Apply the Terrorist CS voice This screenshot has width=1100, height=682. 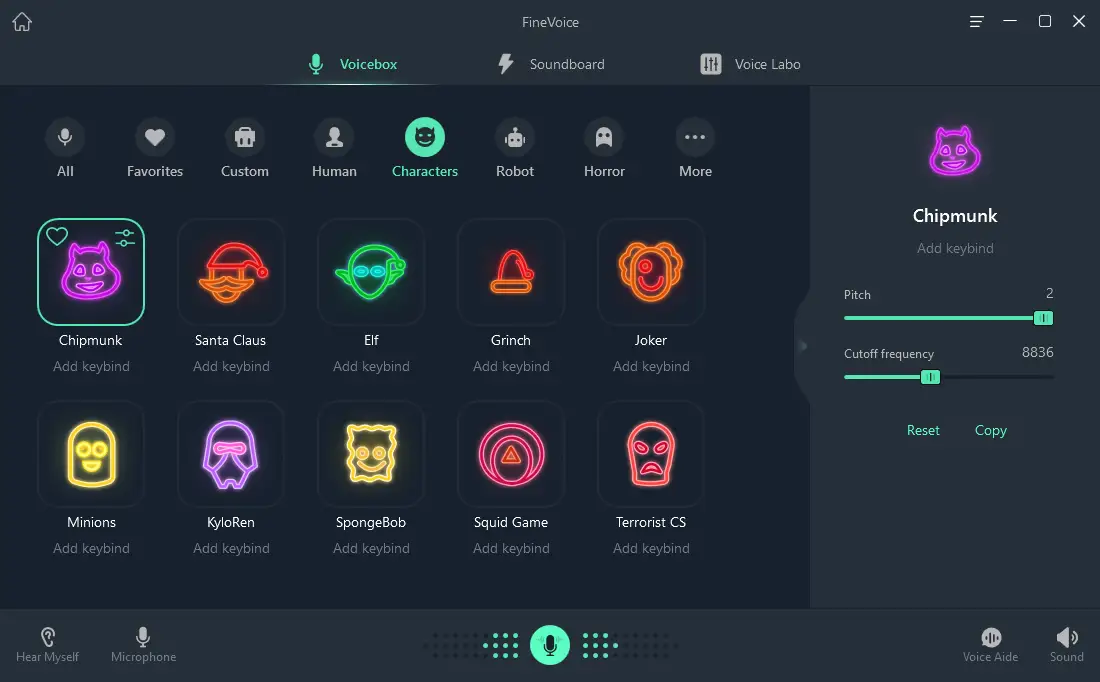(651, 454)
